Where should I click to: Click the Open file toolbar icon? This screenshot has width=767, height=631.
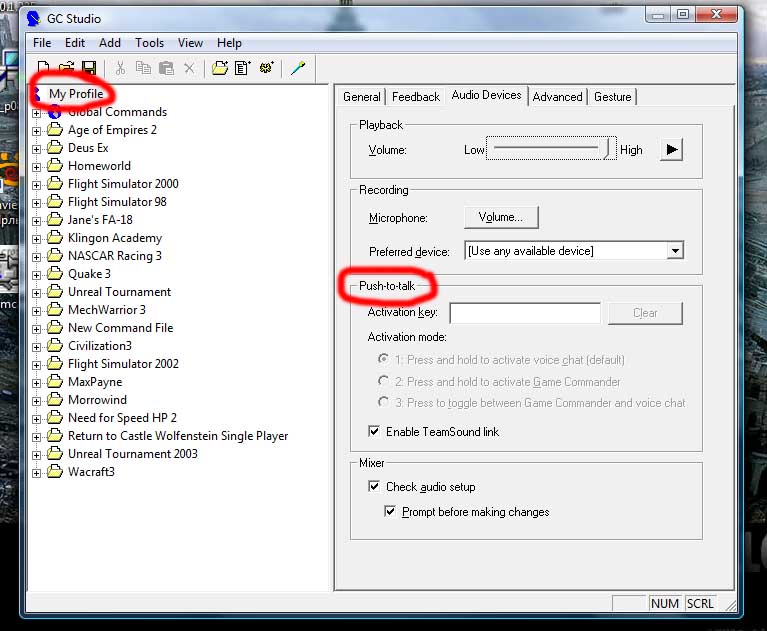pos(66,68)
